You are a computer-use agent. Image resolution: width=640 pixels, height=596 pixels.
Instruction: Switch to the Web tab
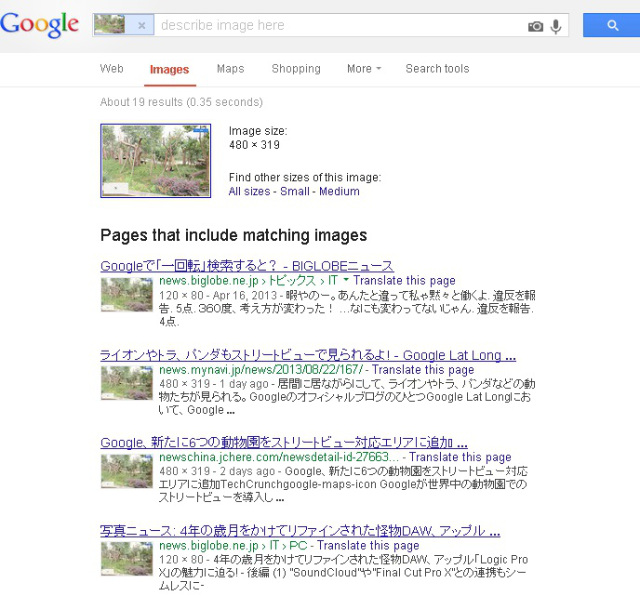pyautogui.click(x=111, y=69)
